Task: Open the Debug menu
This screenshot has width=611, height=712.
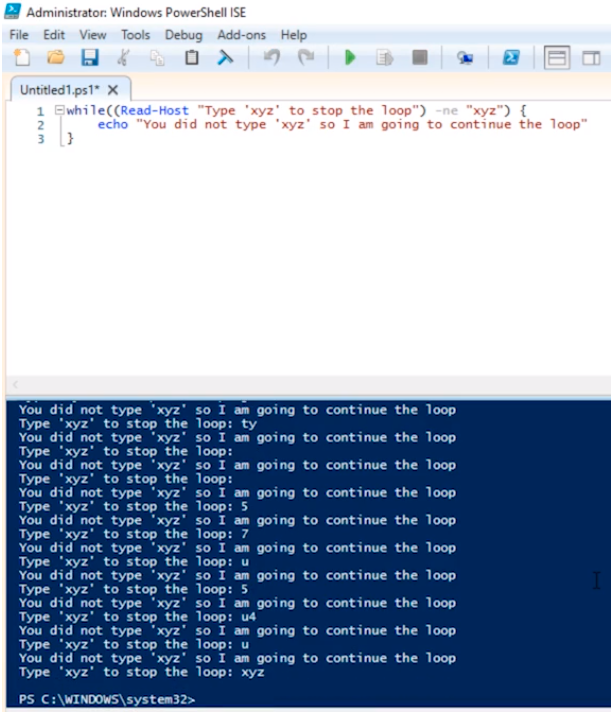Action: pos(183,34)
